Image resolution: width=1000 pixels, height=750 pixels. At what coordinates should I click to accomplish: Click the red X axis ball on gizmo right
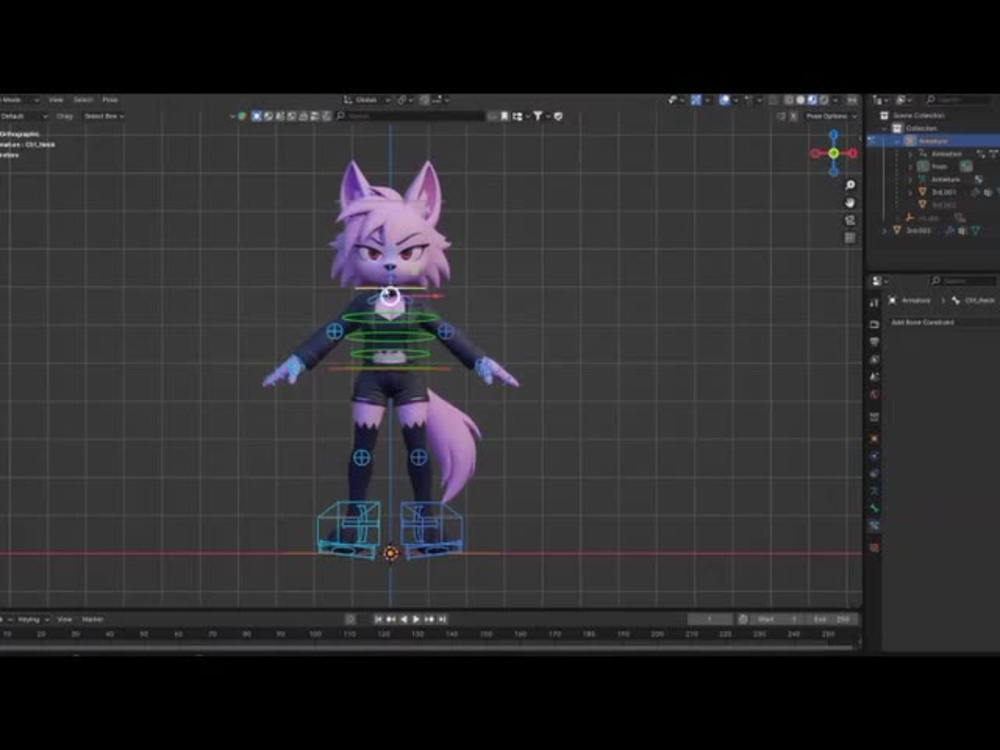click(x=853, y=153)
